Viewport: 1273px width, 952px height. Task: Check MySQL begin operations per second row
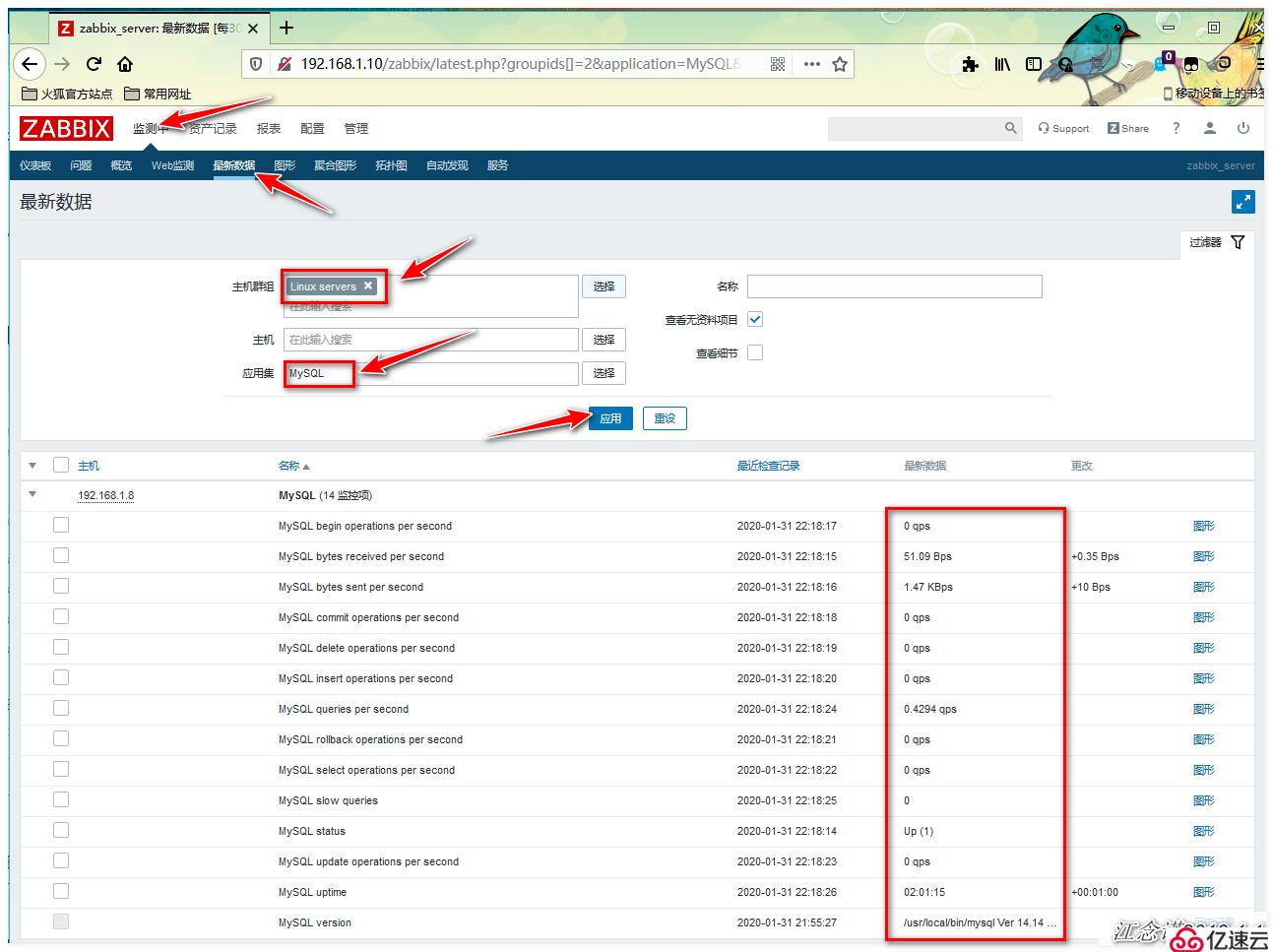(x=61, y=525)
